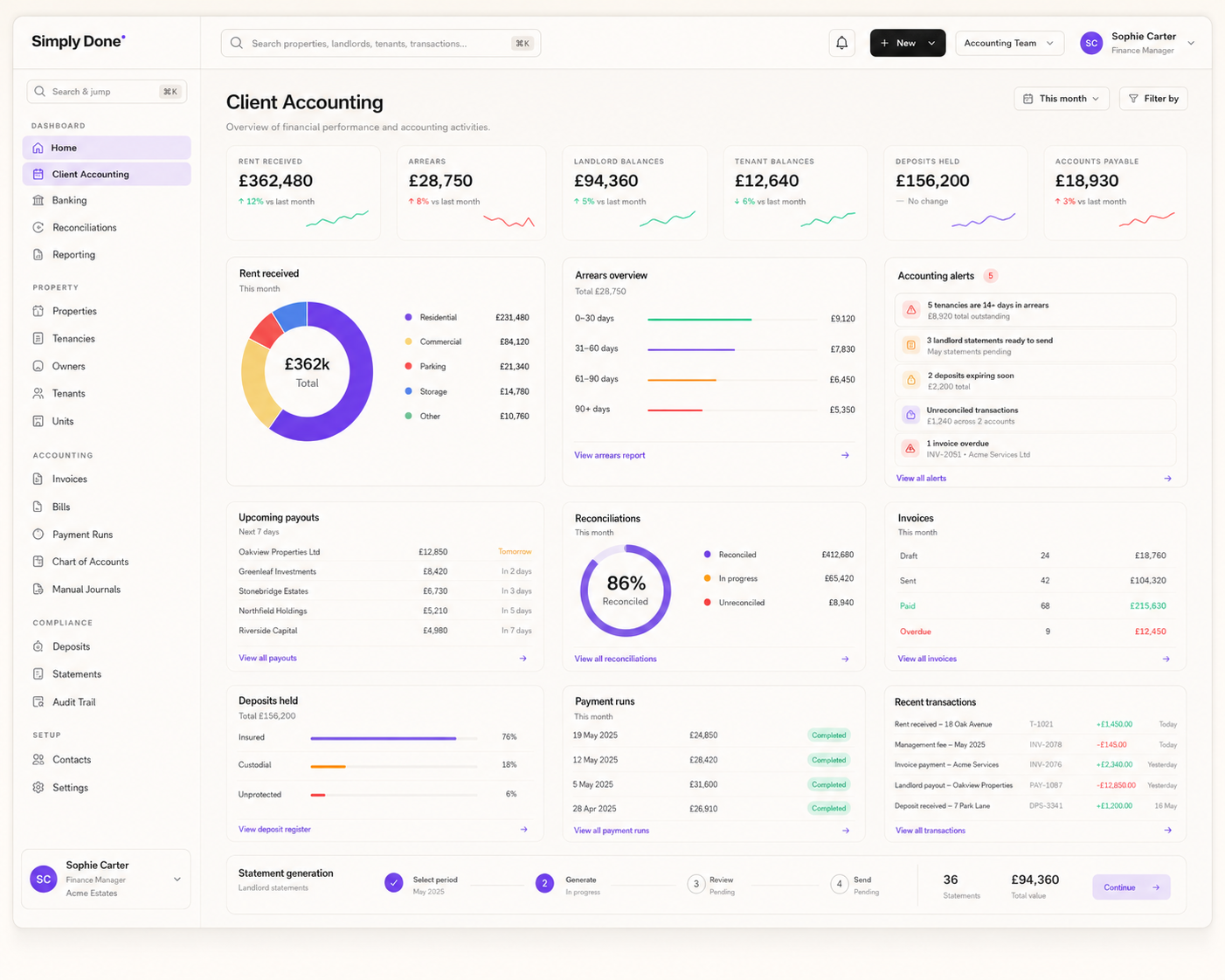
Task: Open View all invoices link
Action: point(927,659)
